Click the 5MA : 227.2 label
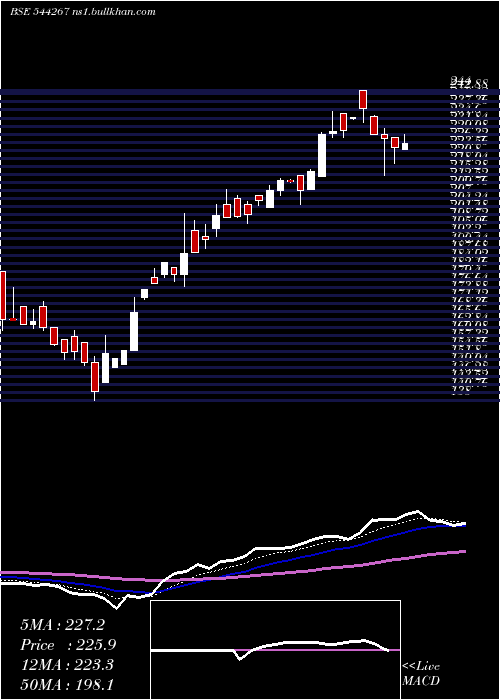 pos(62,625)
